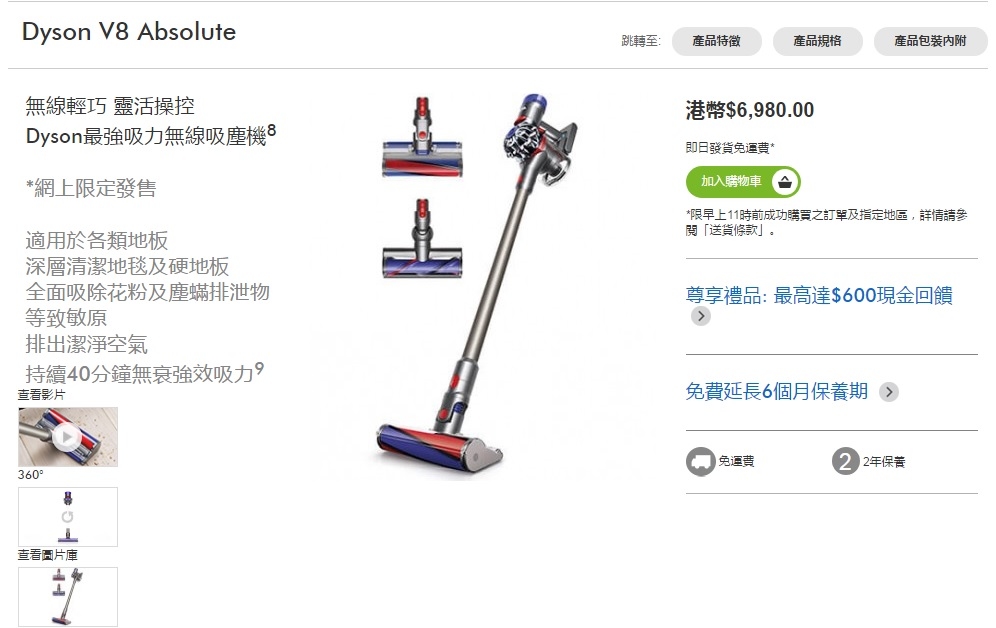Screen dimensions: 996x628
Task: Open 尊享禮品 cash rebate offer link
Action: pyautogui.click(x=819, y=295)
